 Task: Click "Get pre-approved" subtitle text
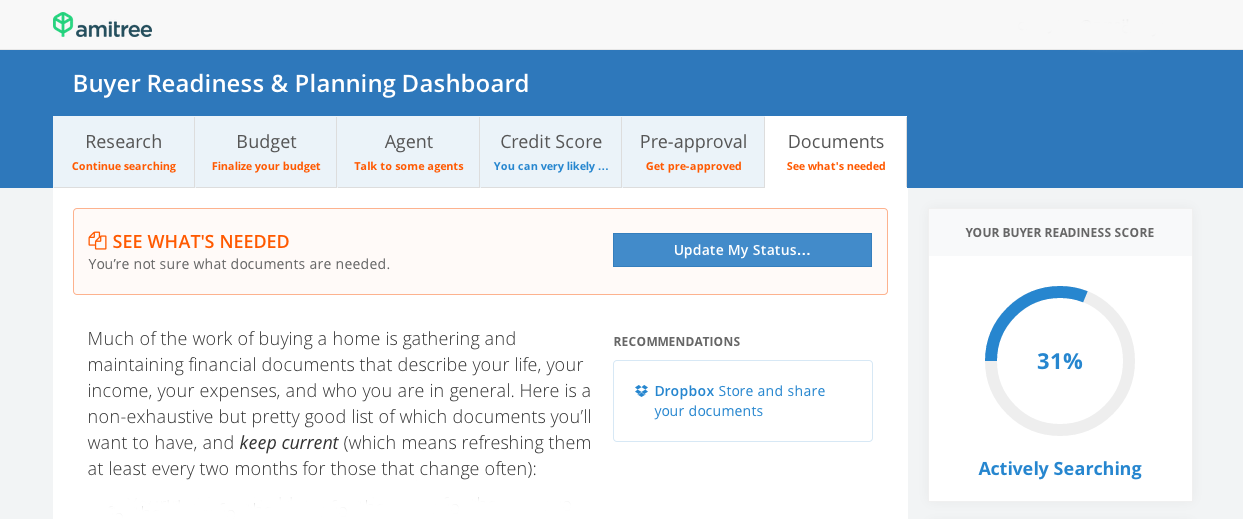(x=693, y=166)
